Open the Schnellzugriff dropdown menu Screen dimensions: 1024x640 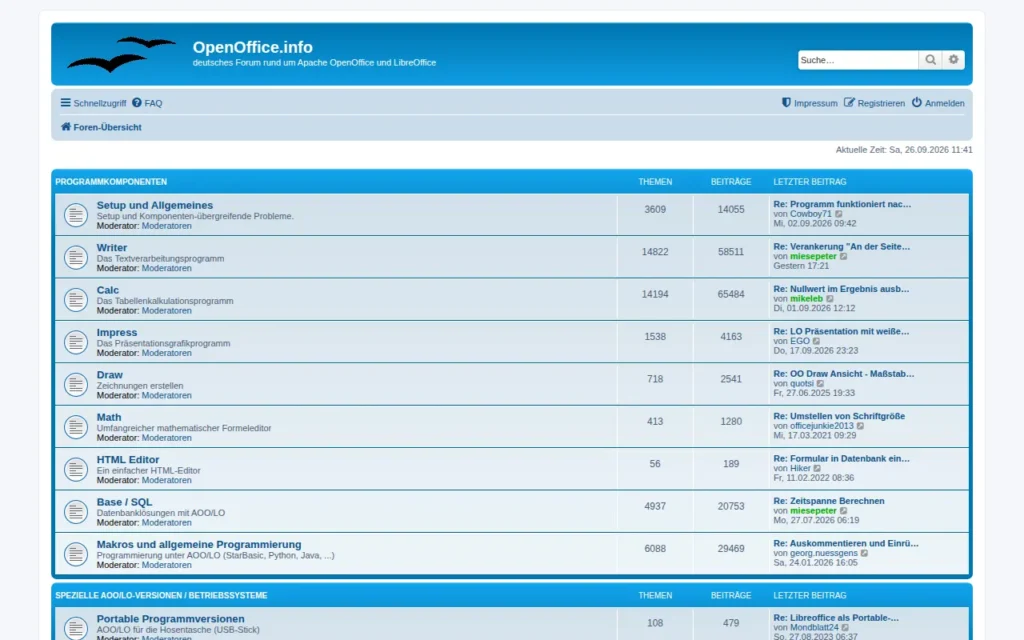[x=93, y=103]
